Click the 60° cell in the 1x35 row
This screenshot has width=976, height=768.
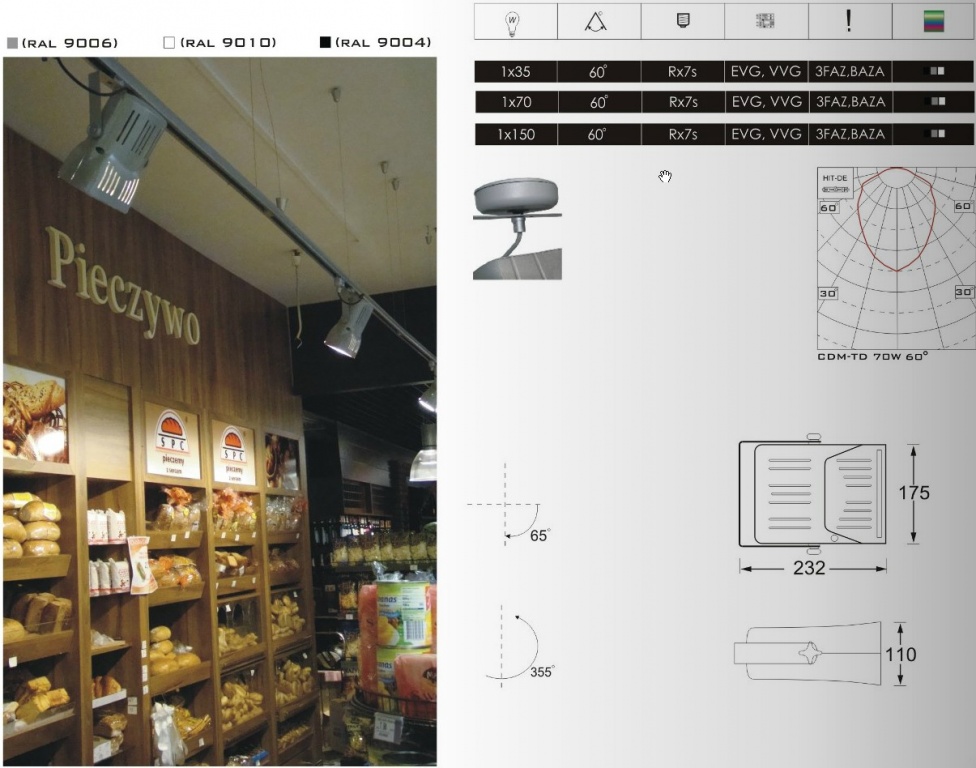(x=599, y=72)
